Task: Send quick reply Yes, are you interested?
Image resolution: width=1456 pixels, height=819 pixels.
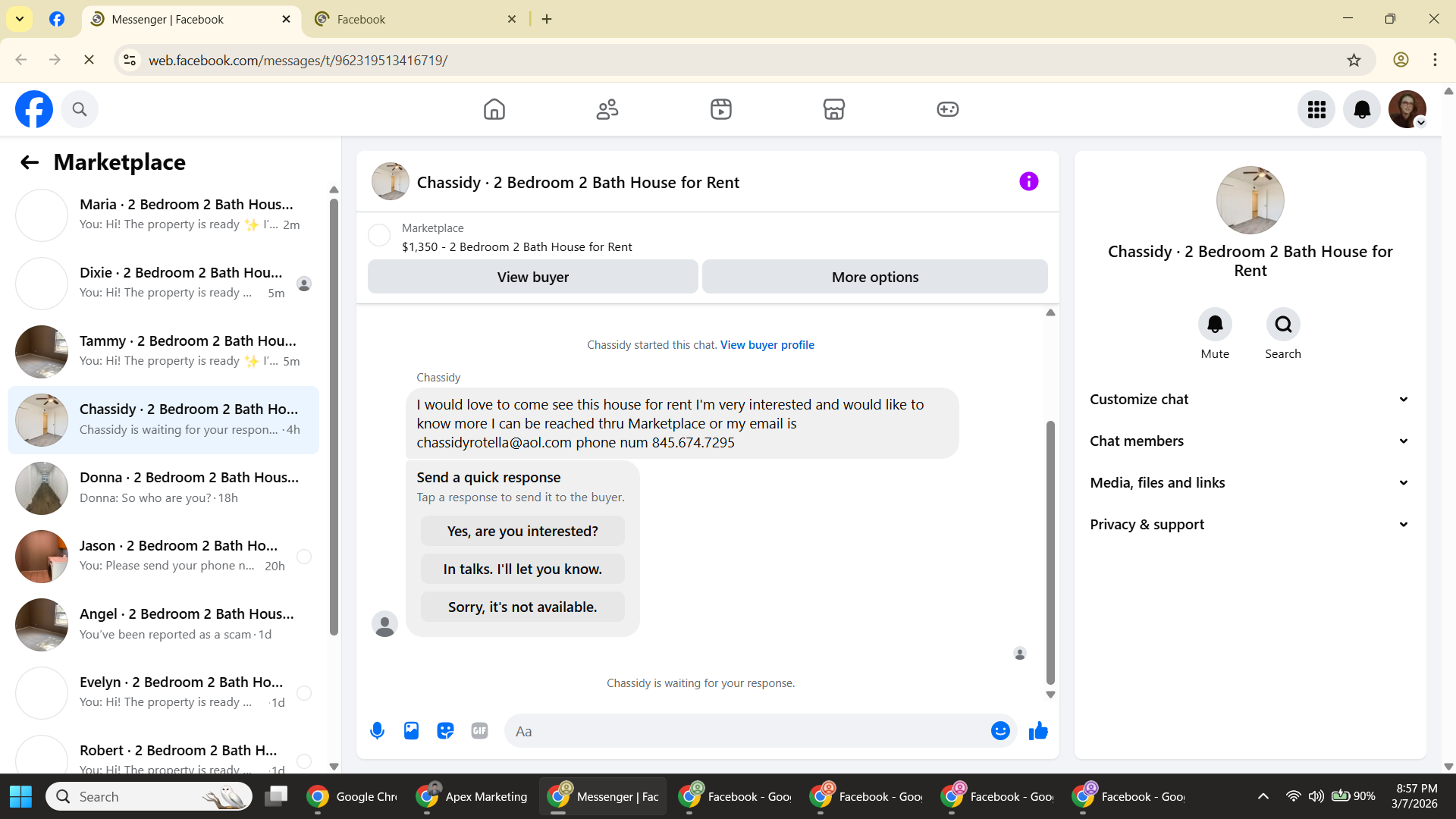Action: pyautogui.click(x=522, y=532)
